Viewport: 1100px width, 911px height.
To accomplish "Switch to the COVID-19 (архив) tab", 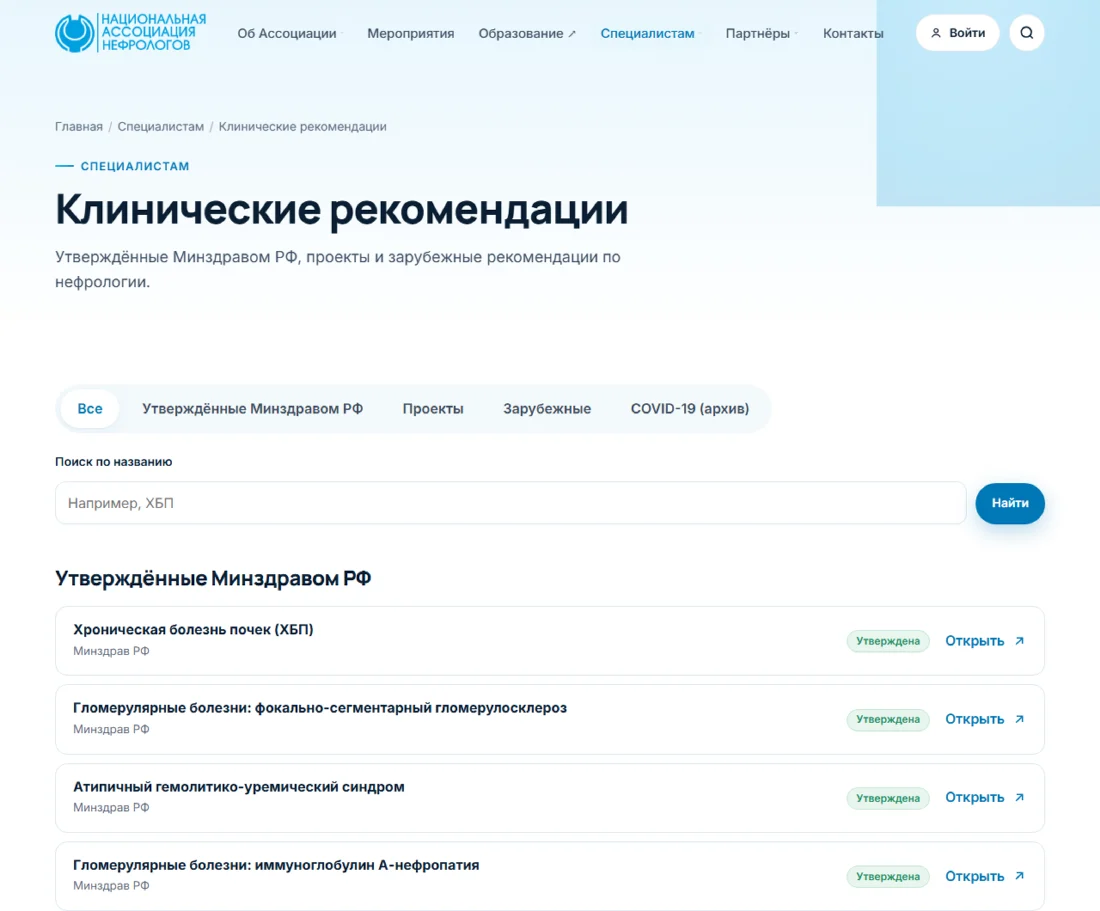I will coord(690,409).
